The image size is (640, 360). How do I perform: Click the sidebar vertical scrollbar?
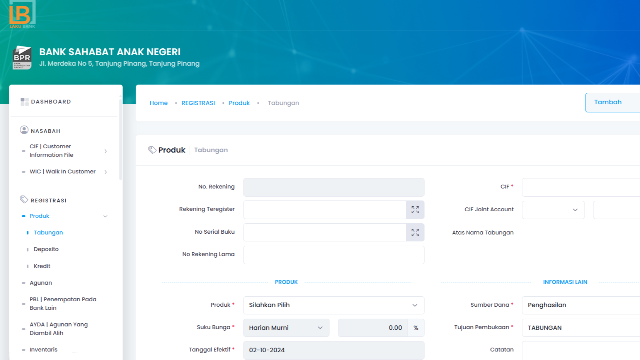(x=120, y=140)
